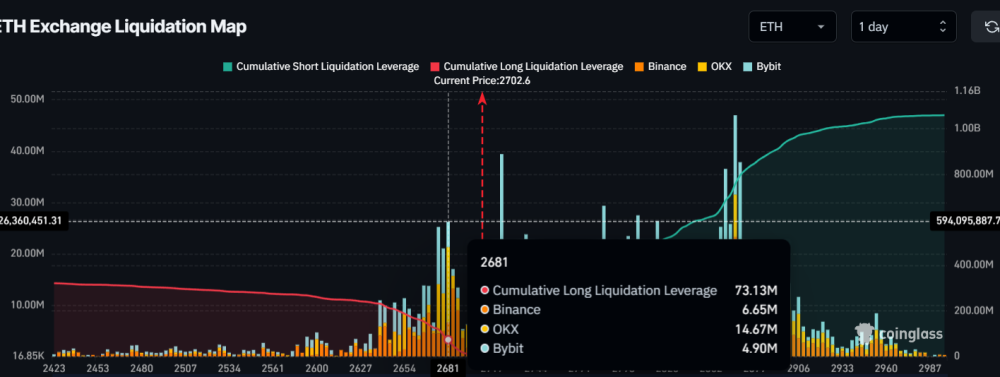Click the orange Binance legend swatch
Viewport: 1000px width, 377px height.
(640, 66)
